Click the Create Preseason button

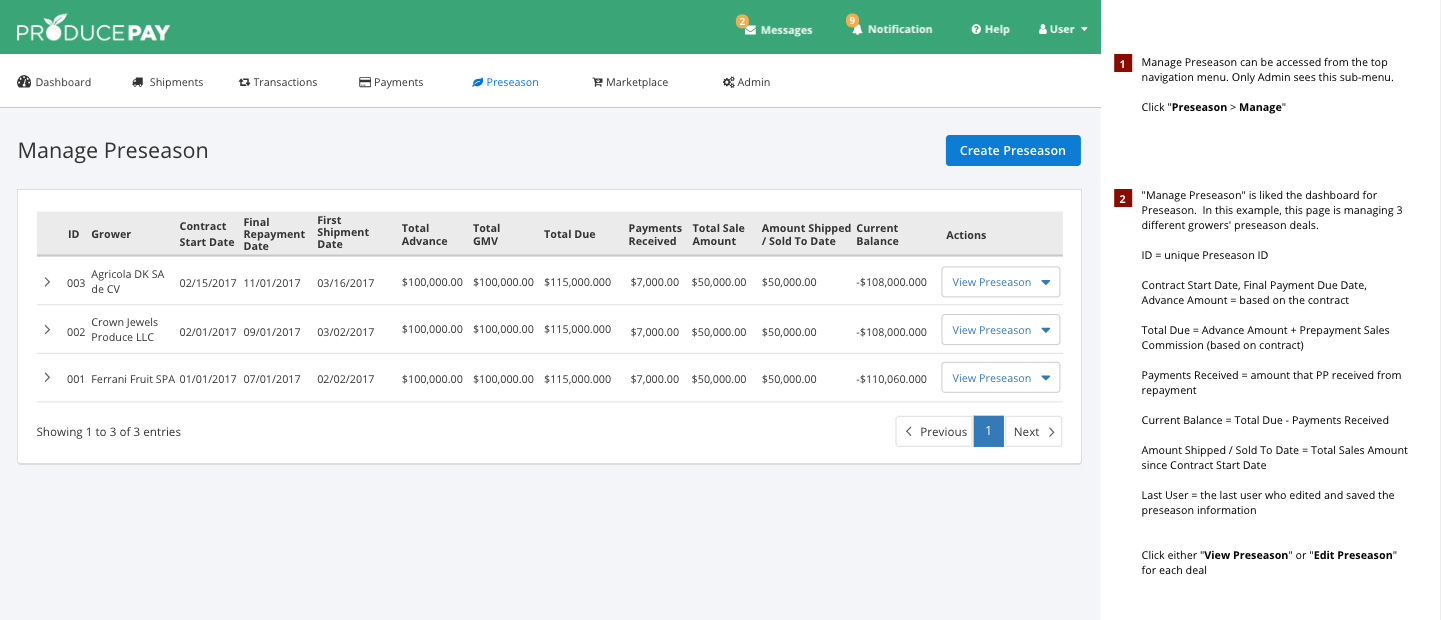click(x=1012, y=151)
